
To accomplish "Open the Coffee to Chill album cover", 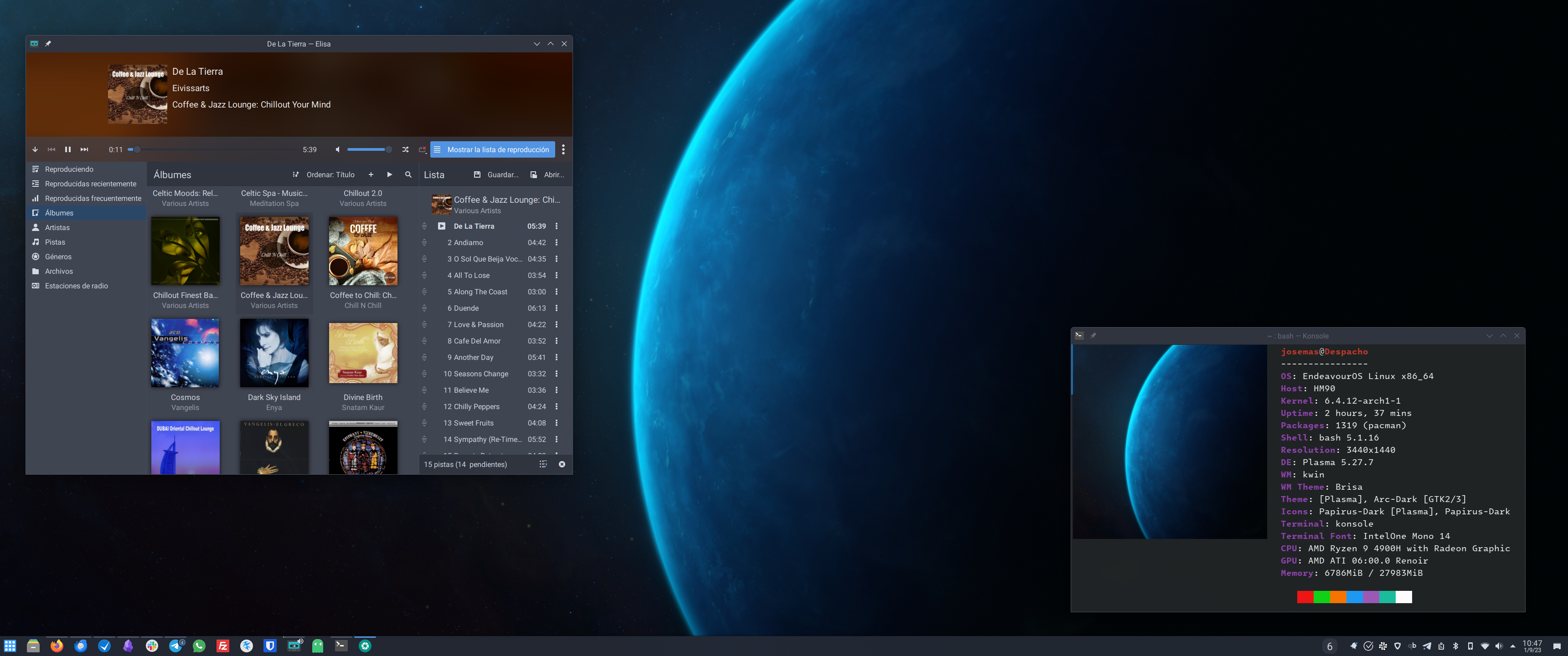I will 363,251.
